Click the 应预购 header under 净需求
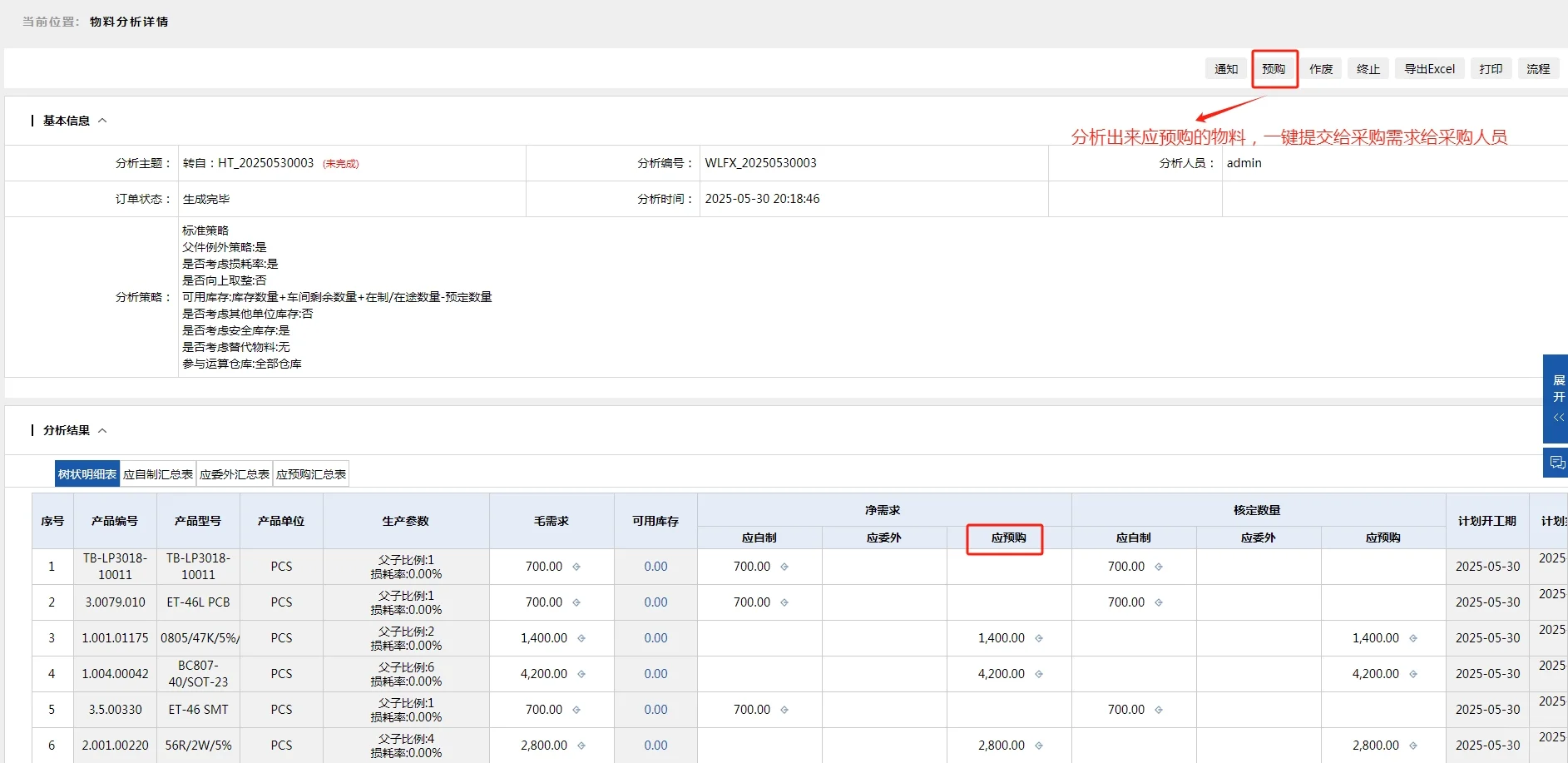Image resolution: width=1568 pixels, height=763 pixels. pos(1009,538)
